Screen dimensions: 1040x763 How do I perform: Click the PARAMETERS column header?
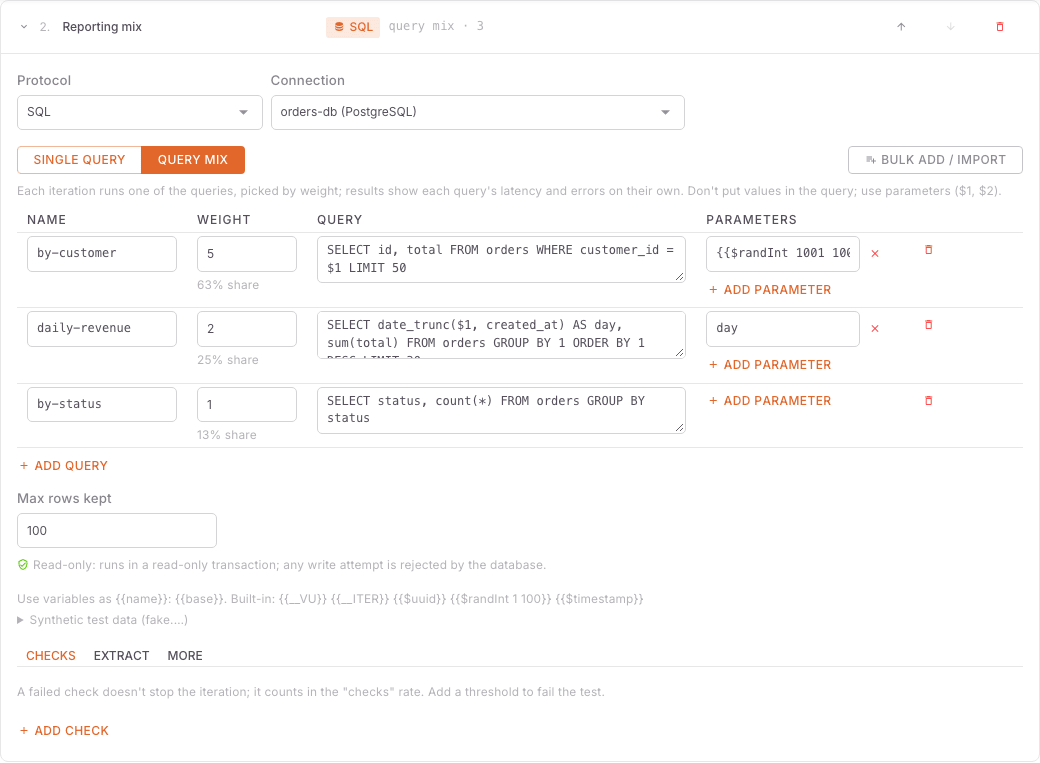(x=751, y=220)
